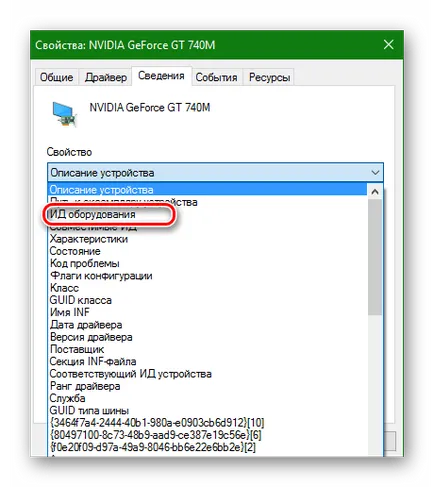Viewport: 434px width, 487px height.
Task: Close the NVIDIA GeForce GT 740M properties window
Action: 388,44
